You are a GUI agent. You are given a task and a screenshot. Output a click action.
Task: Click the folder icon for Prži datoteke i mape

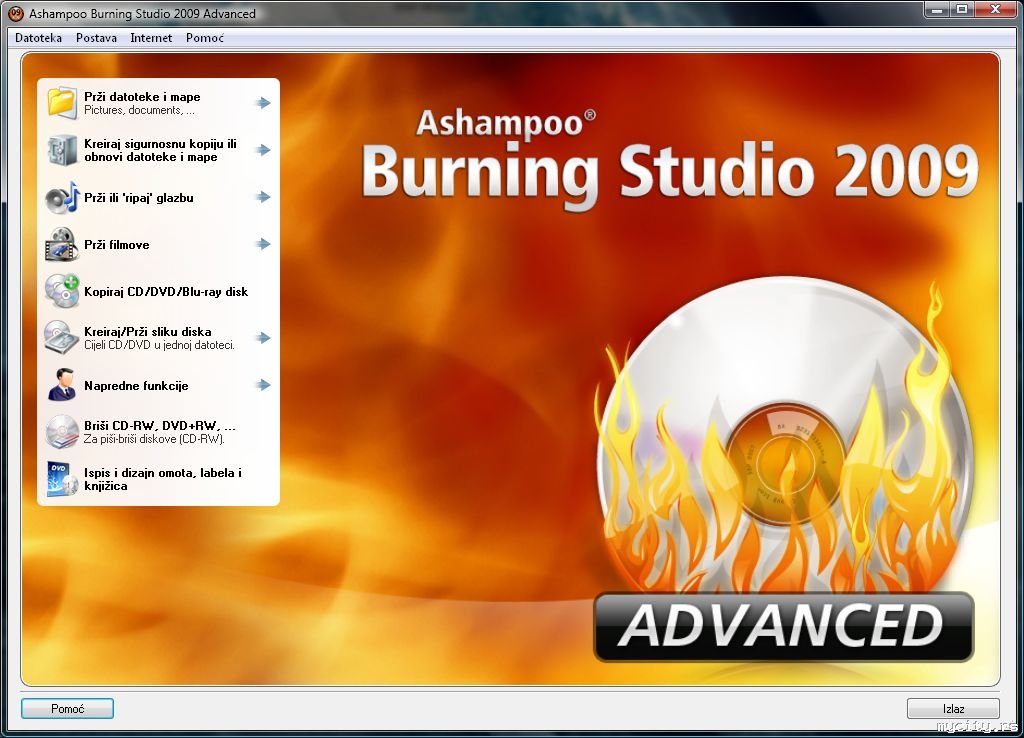click(x=62, y=103)
